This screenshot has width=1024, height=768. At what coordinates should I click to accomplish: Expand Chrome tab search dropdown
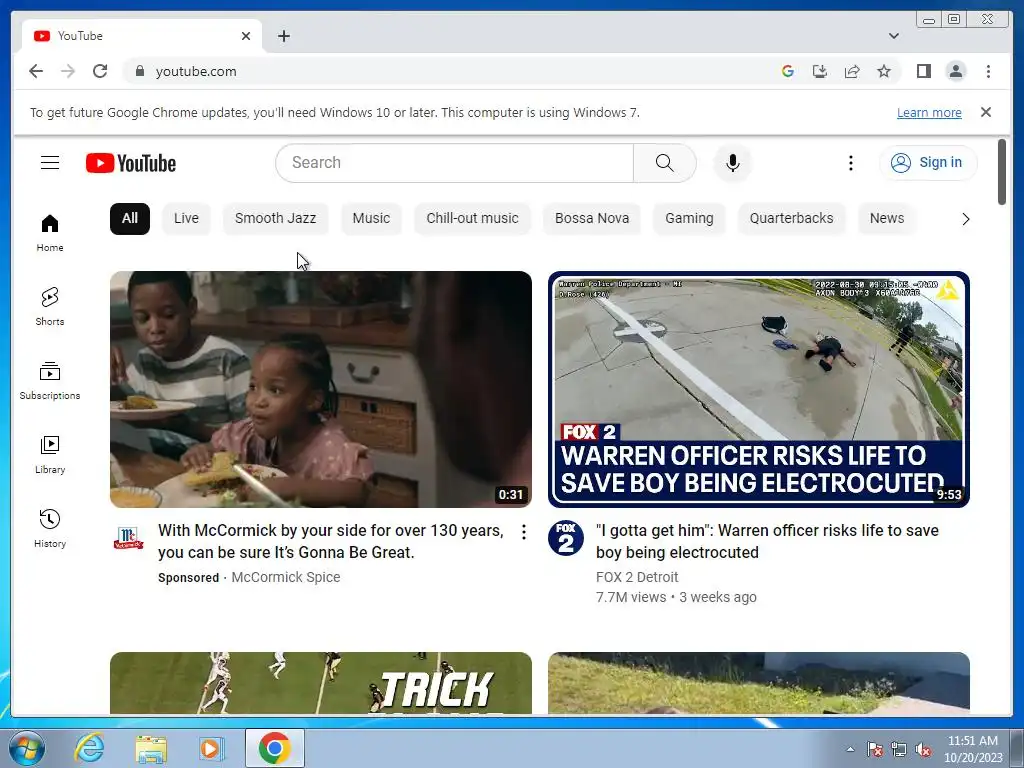click(893, 36)
